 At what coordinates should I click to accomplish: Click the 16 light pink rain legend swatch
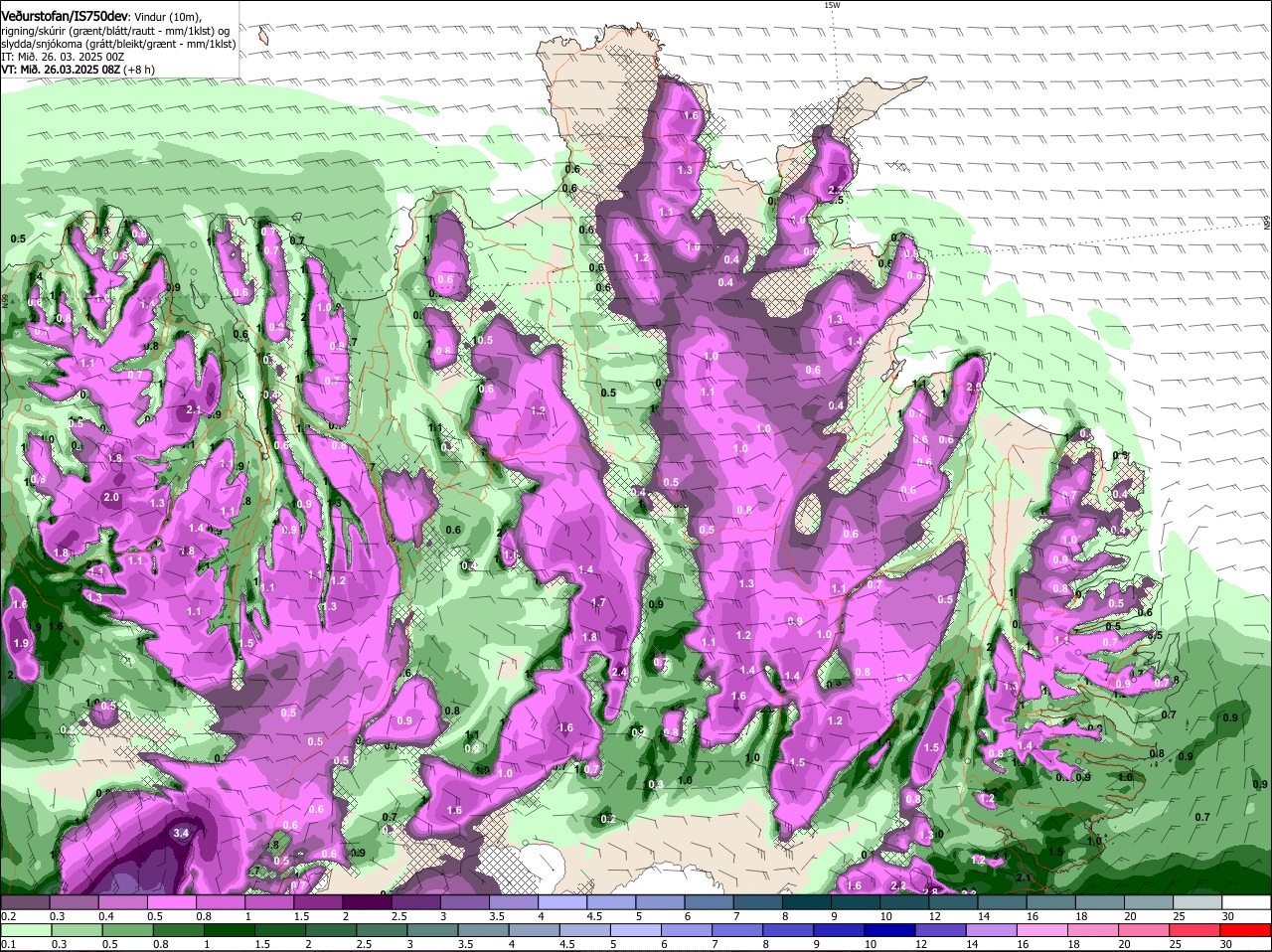click(x=1043, y=930)
